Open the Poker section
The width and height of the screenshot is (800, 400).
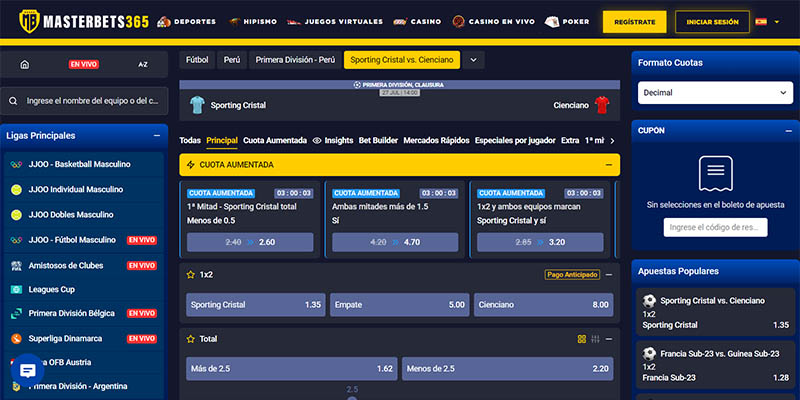tap(567, 21)
